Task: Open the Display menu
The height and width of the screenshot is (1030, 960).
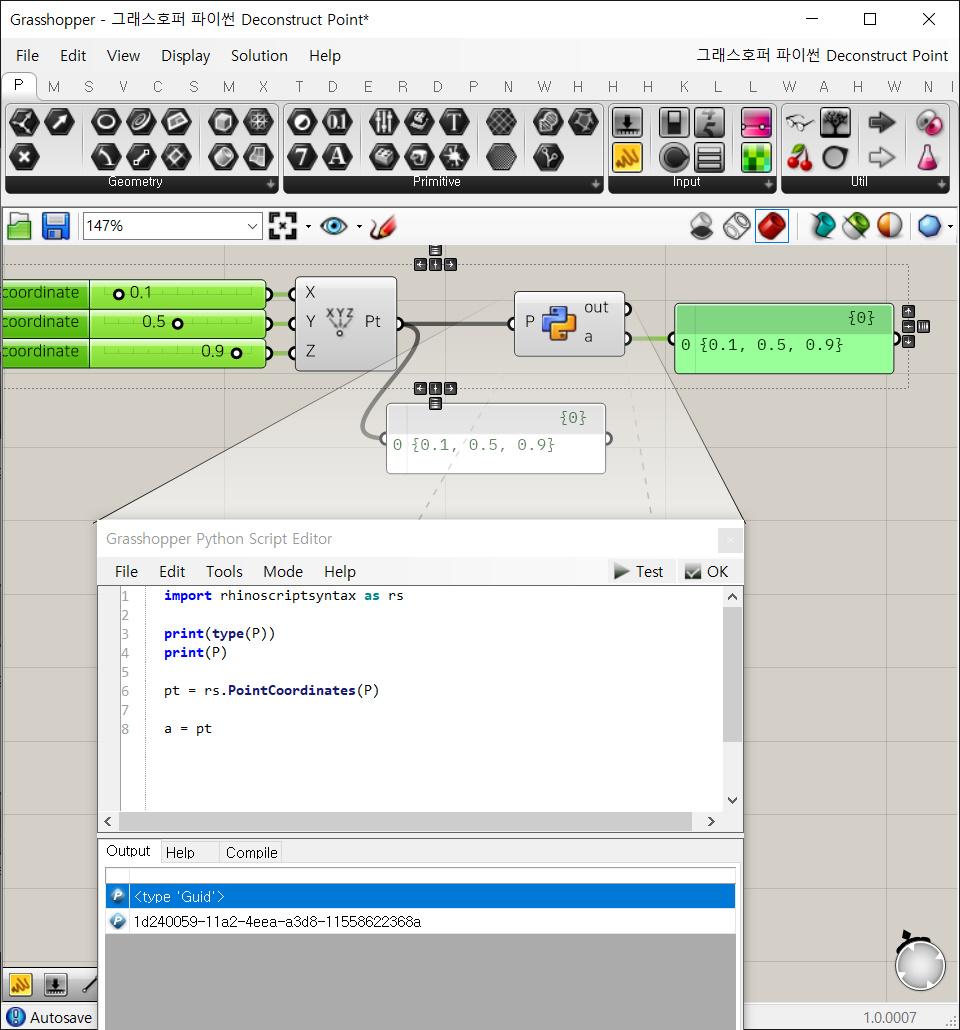Action: (x=185, y=56)
